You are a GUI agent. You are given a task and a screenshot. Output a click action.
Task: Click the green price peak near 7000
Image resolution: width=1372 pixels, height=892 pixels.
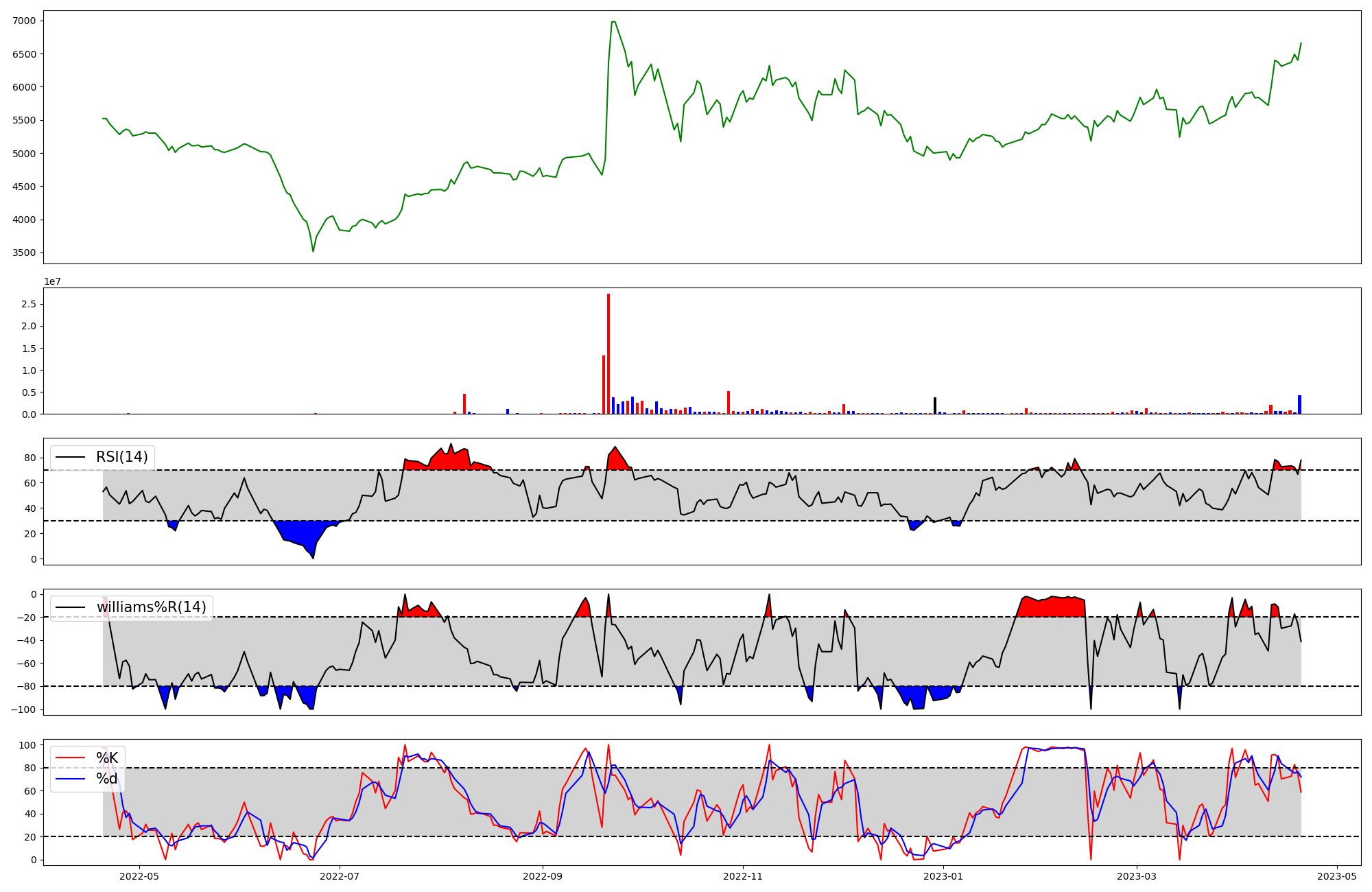coord(613,22)
